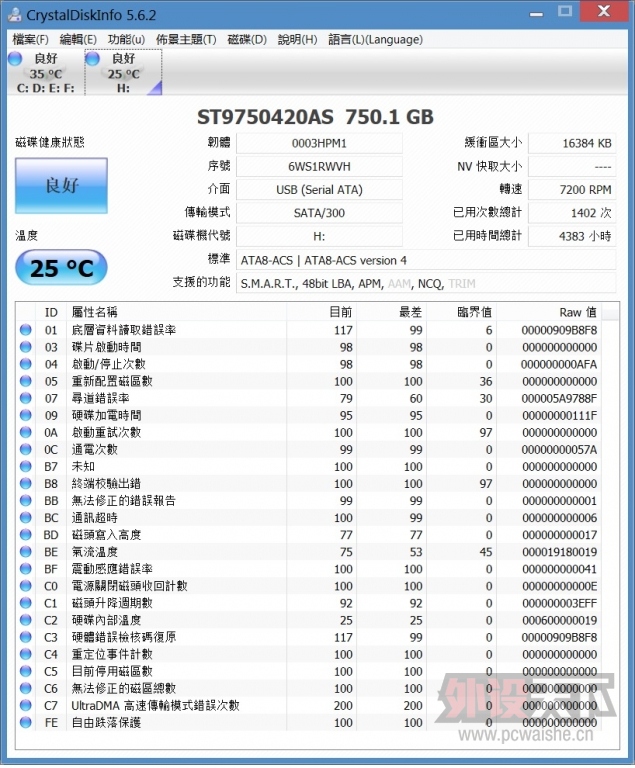Click the 16384 KB buffer size field

[x=572, y=144]
